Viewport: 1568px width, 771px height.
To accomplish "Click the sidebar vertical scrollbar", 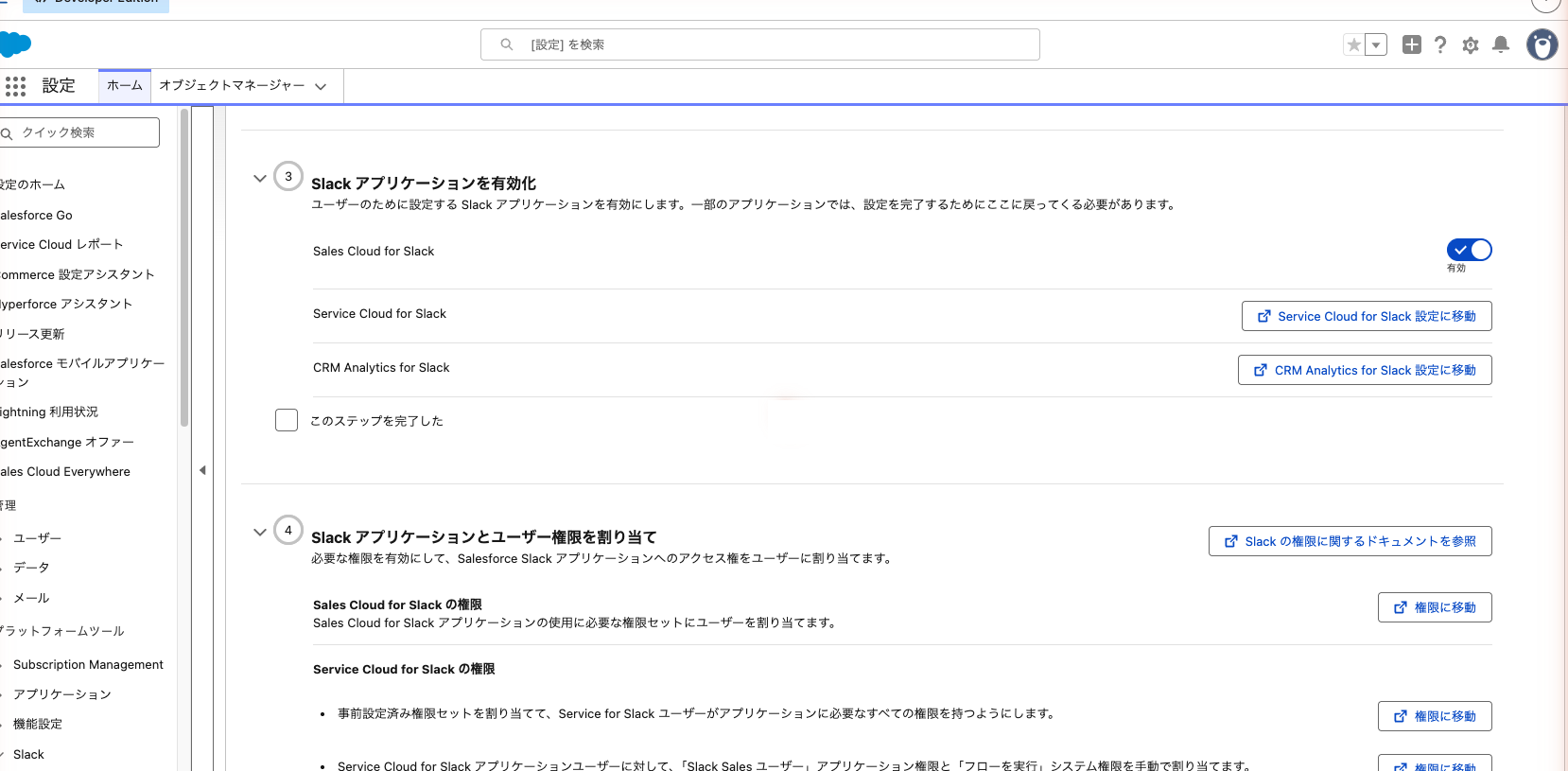I will [x=183, y=269].
